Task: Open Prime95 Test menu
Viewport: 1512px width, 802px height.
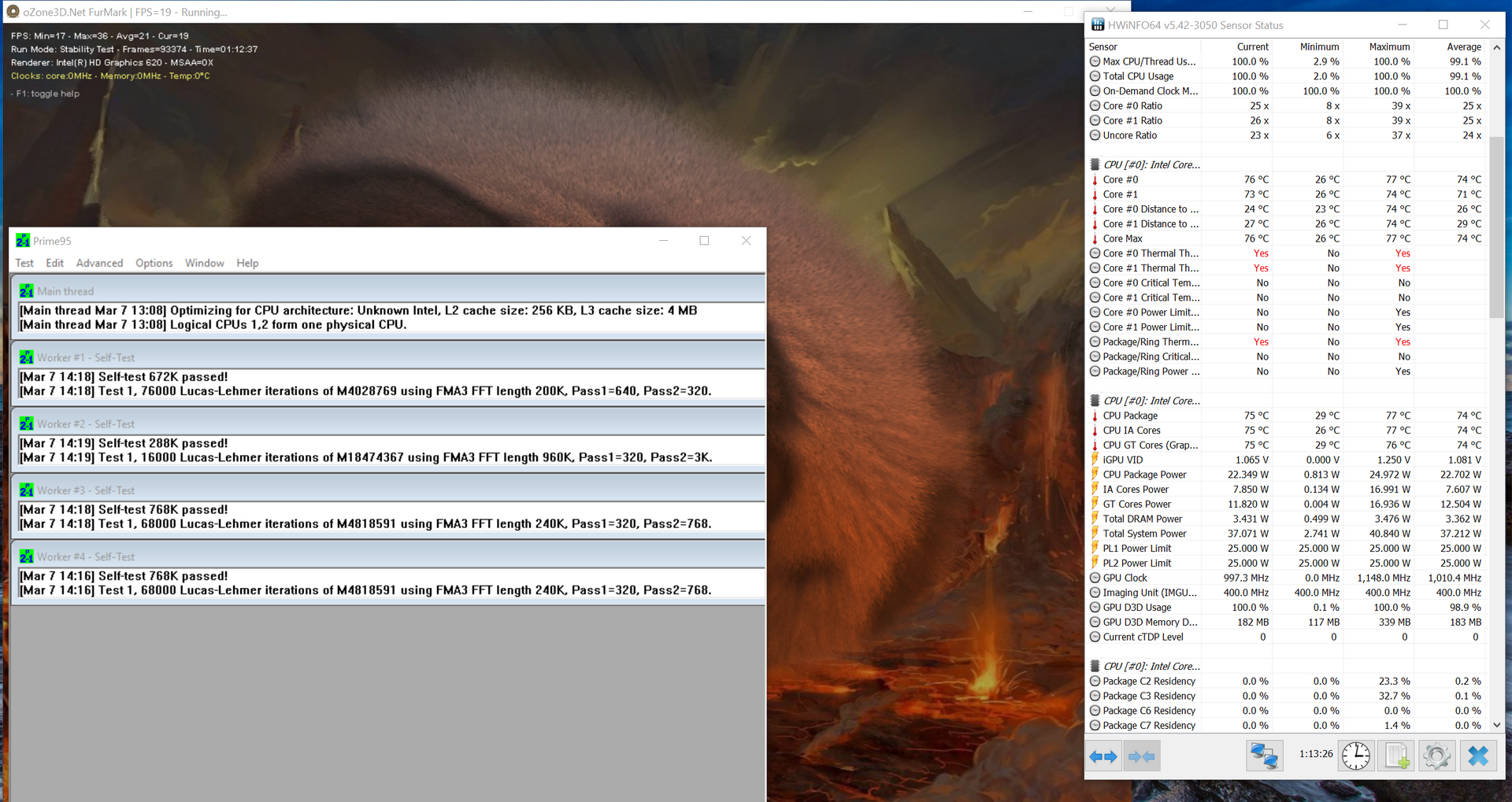Action: 24,263
